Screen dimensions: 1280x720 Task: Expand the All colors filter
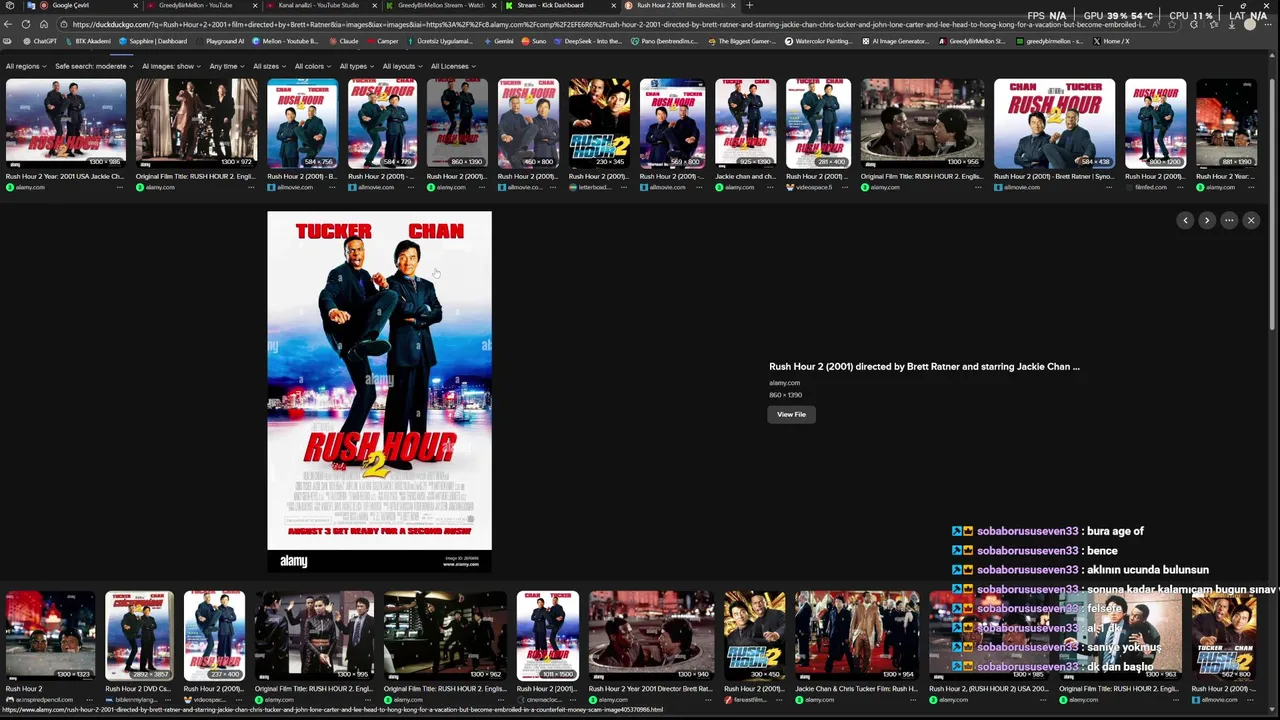click(312, 66)
